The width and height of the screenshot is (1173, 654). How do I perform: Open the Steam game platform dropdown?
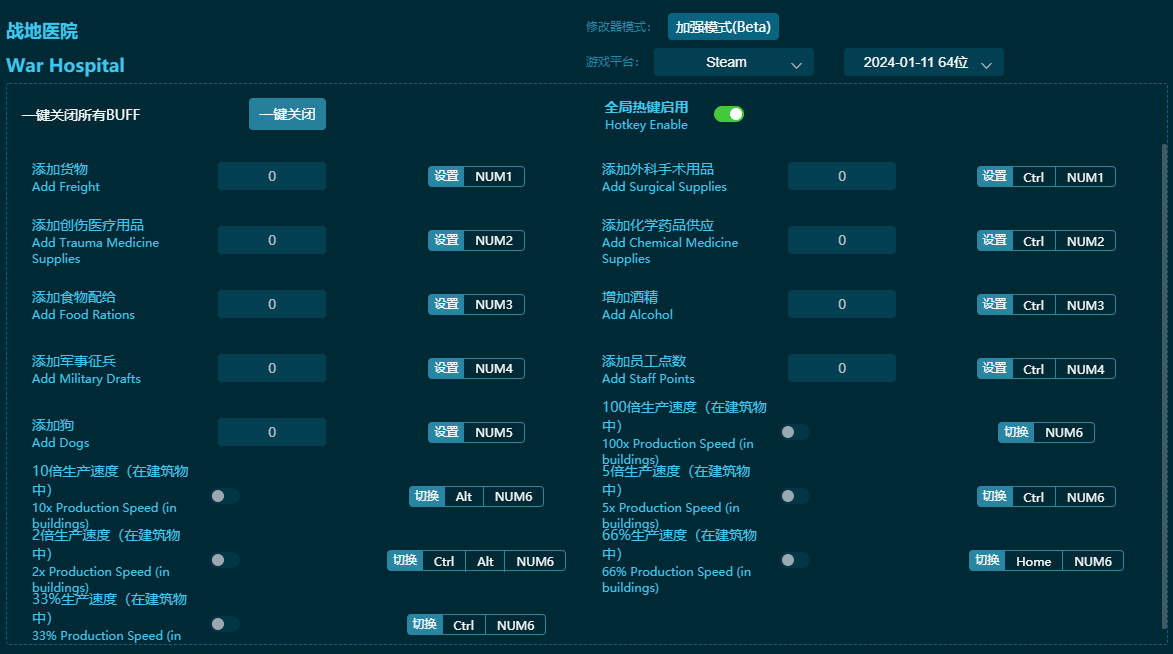click(x=733, y=62)
